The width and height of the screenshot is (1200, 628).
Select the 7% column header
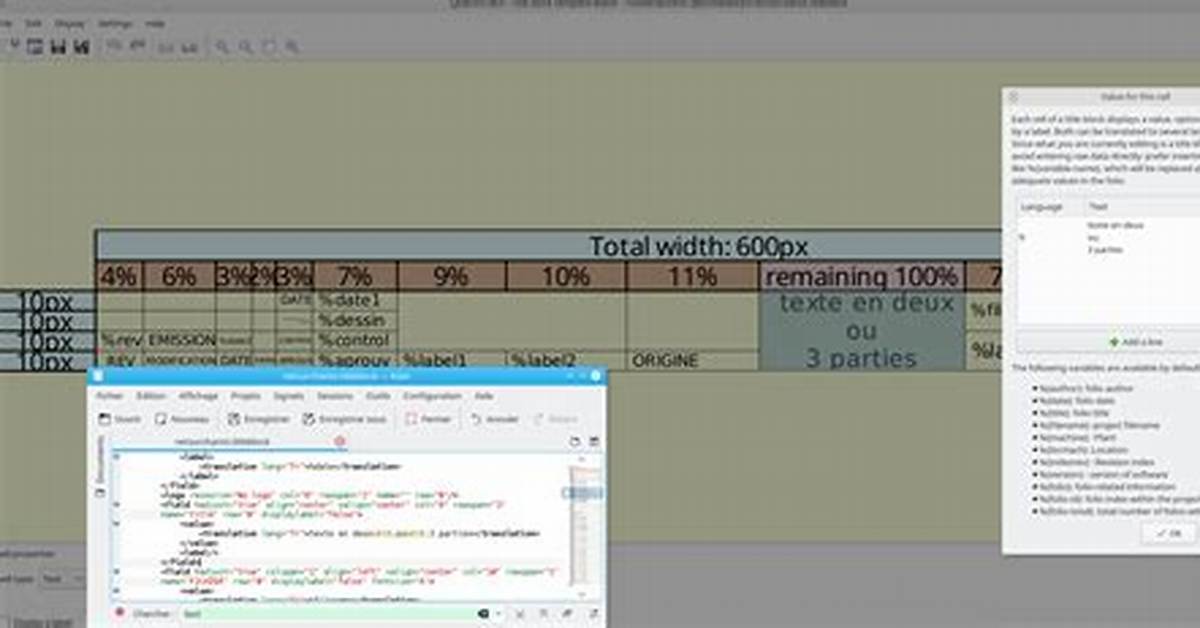tap(355, 276)
